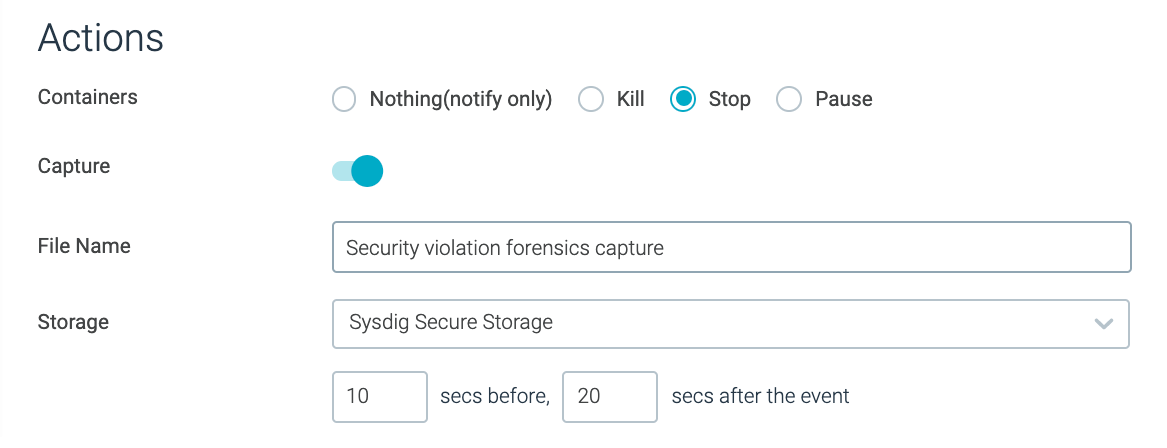Click the Storage row label
Image resolution: width=1167 pixels, height=448 pixels.
[73, 322]
